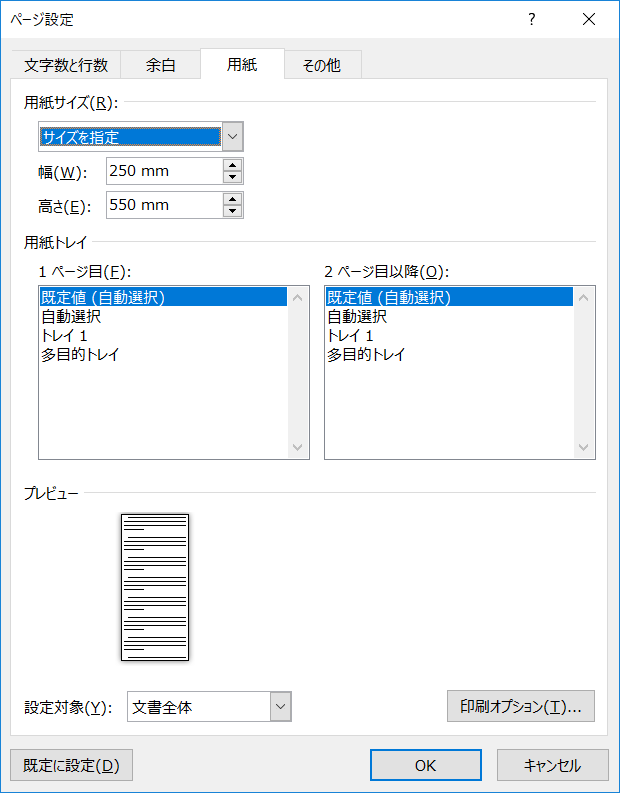The height and width of the screenshot is (793, 620).
Task: Open the 用紙サイズ dropdown list
Action: (x=232, y=136)
